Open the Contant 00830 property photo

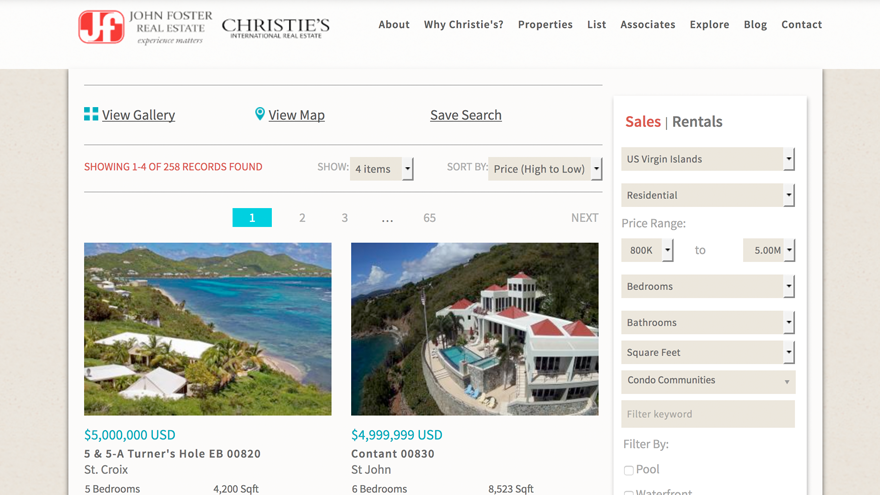point(475,329)
